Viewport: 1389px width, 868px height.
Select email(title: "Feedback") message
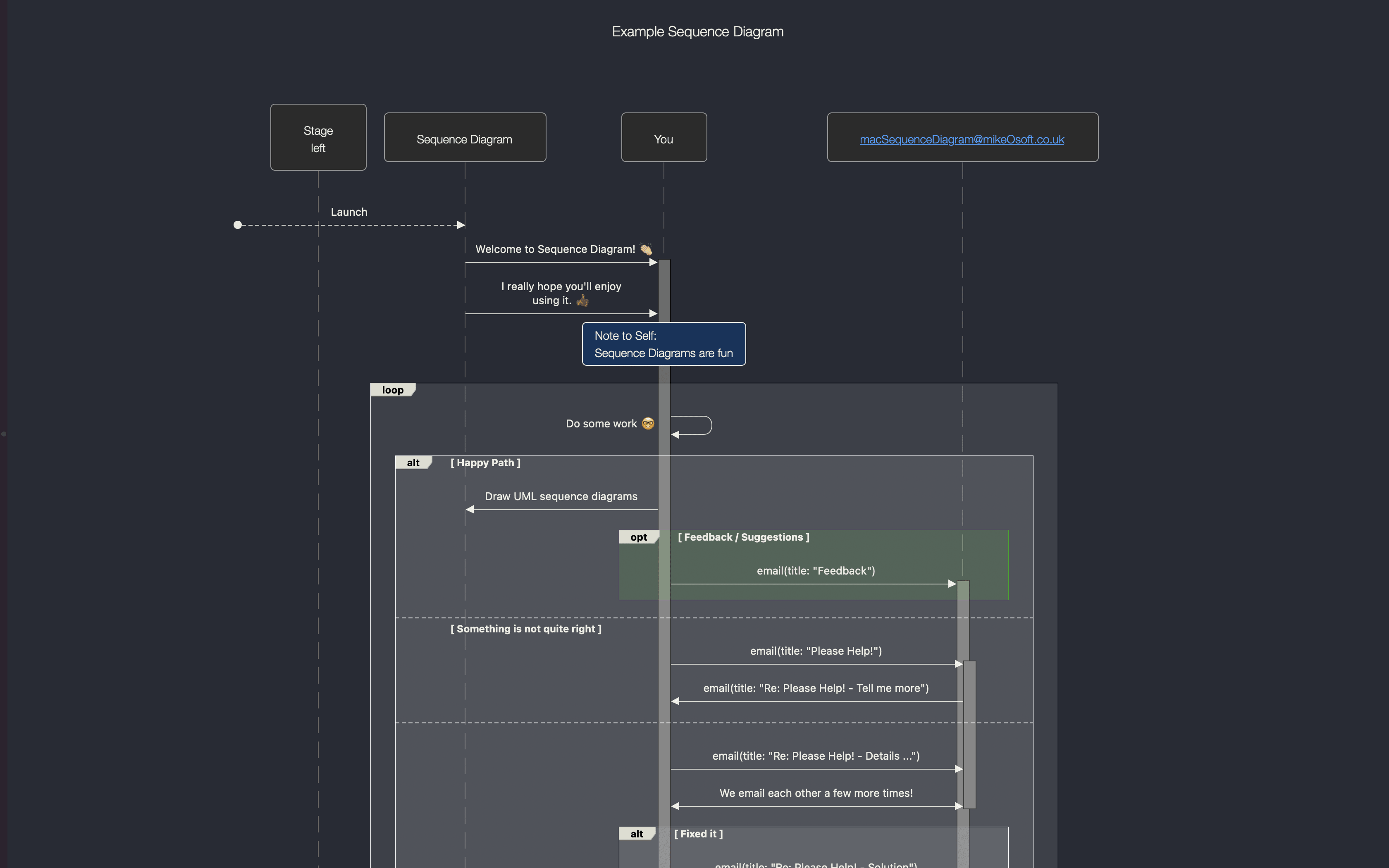[x=816, y=571]
